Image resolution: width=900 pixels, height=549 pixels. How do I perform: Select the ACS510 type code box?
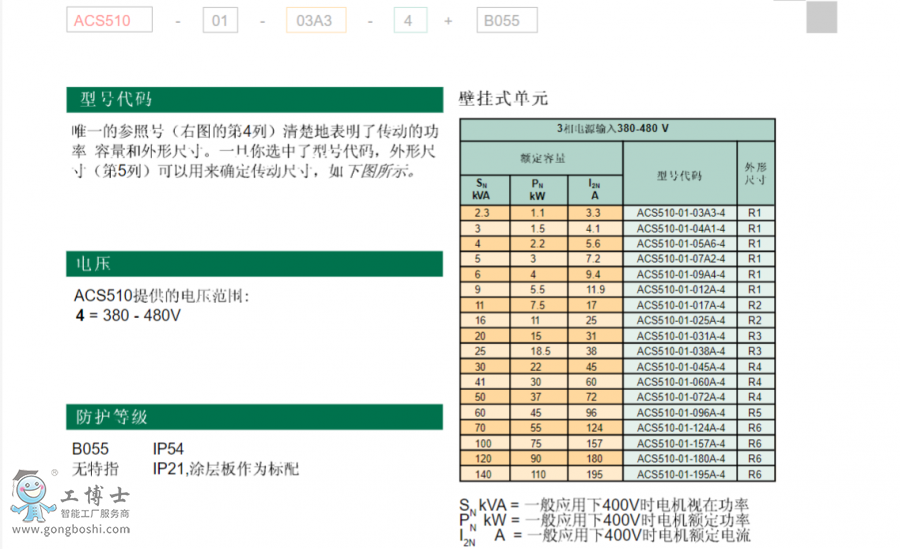tap(110, 20)
